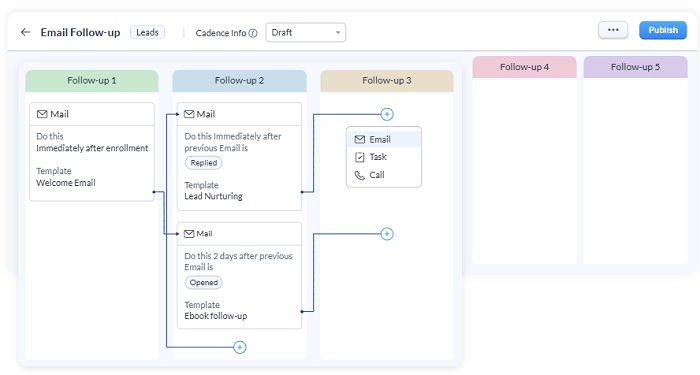Select the Follow-up 2 column header
Image resolution: width=700 pixels, height=375 pixels.
(x=239, y=81)
